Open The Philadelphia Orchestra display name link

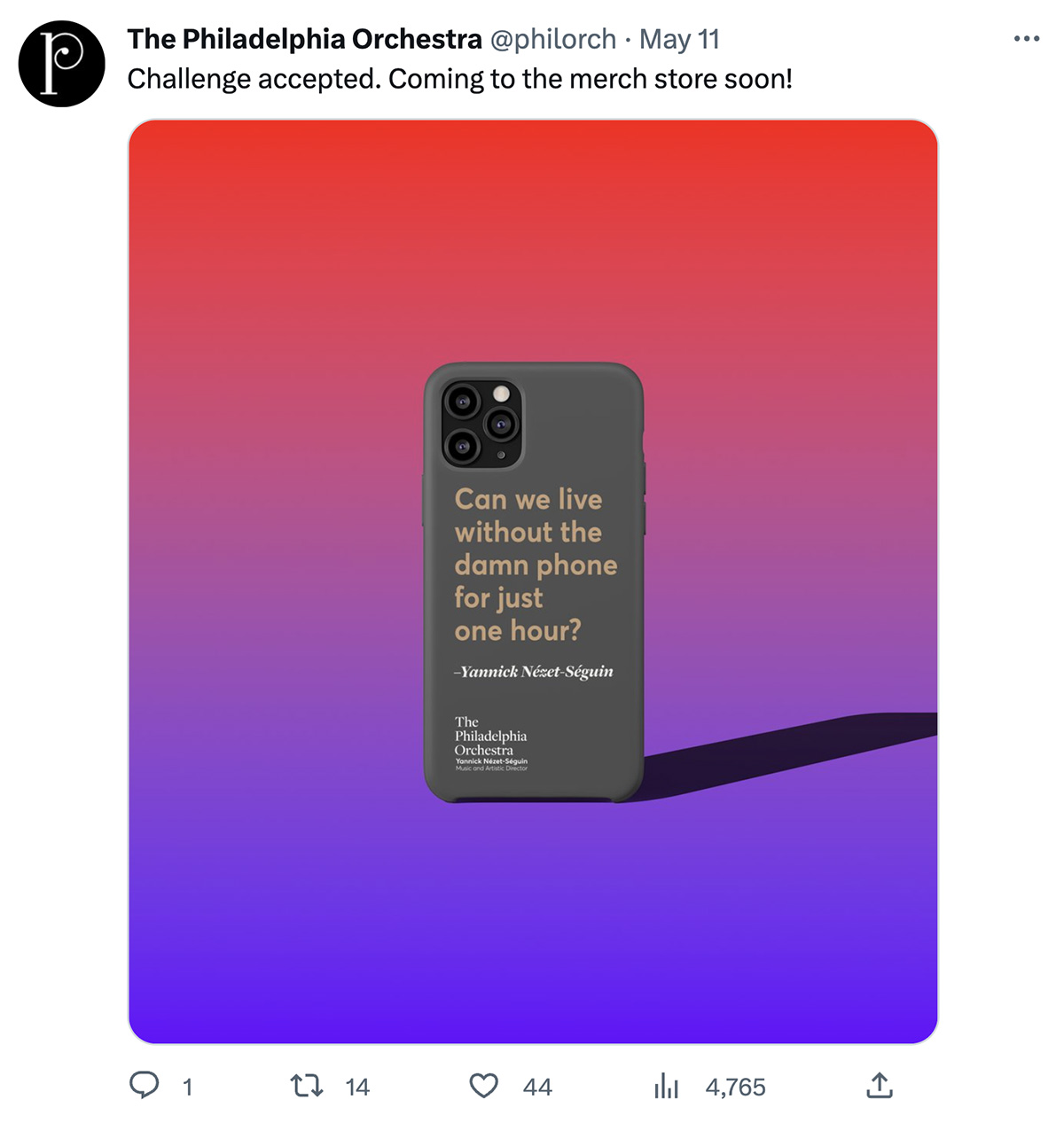pos(304,39)
